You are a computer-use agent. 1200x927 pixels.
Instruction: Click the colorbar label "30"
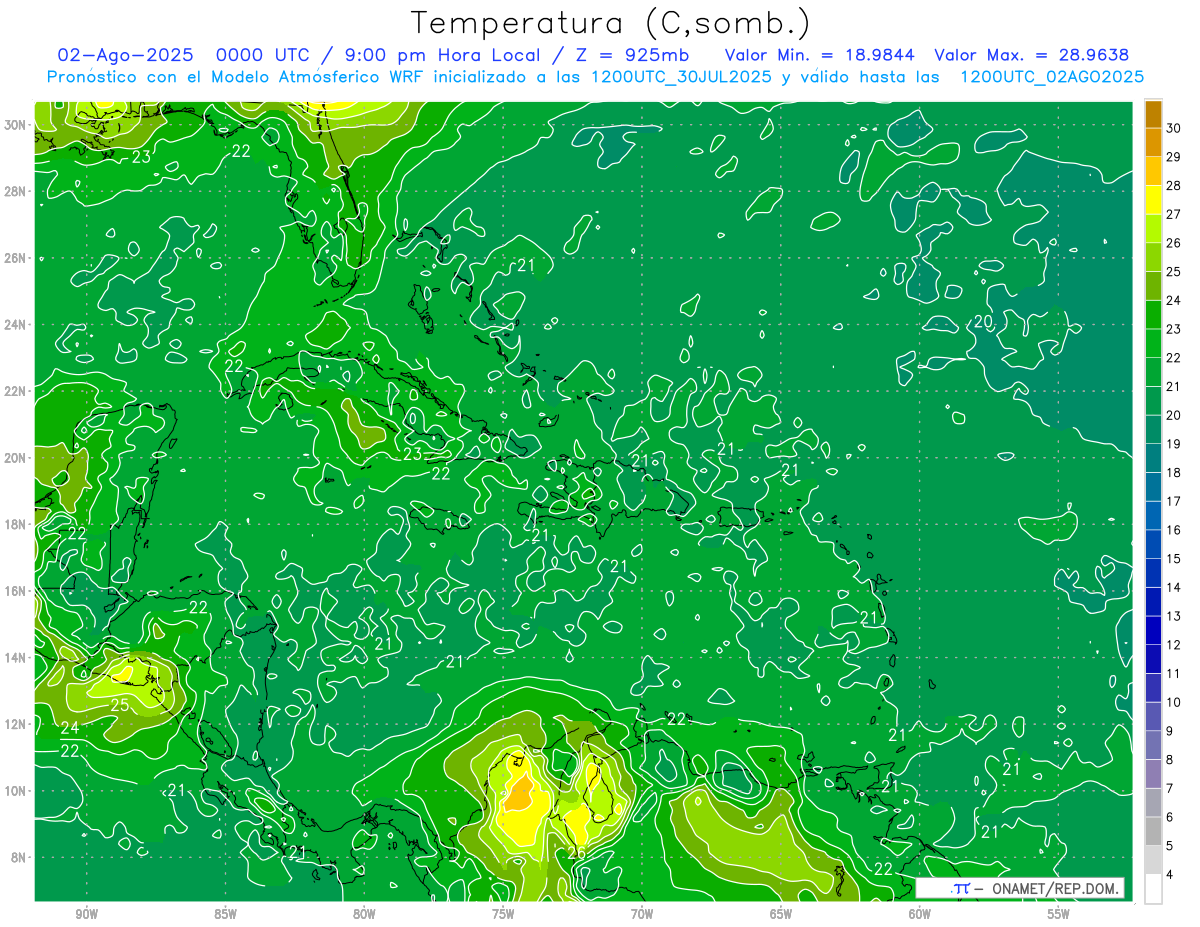[x=1173, y=128]
